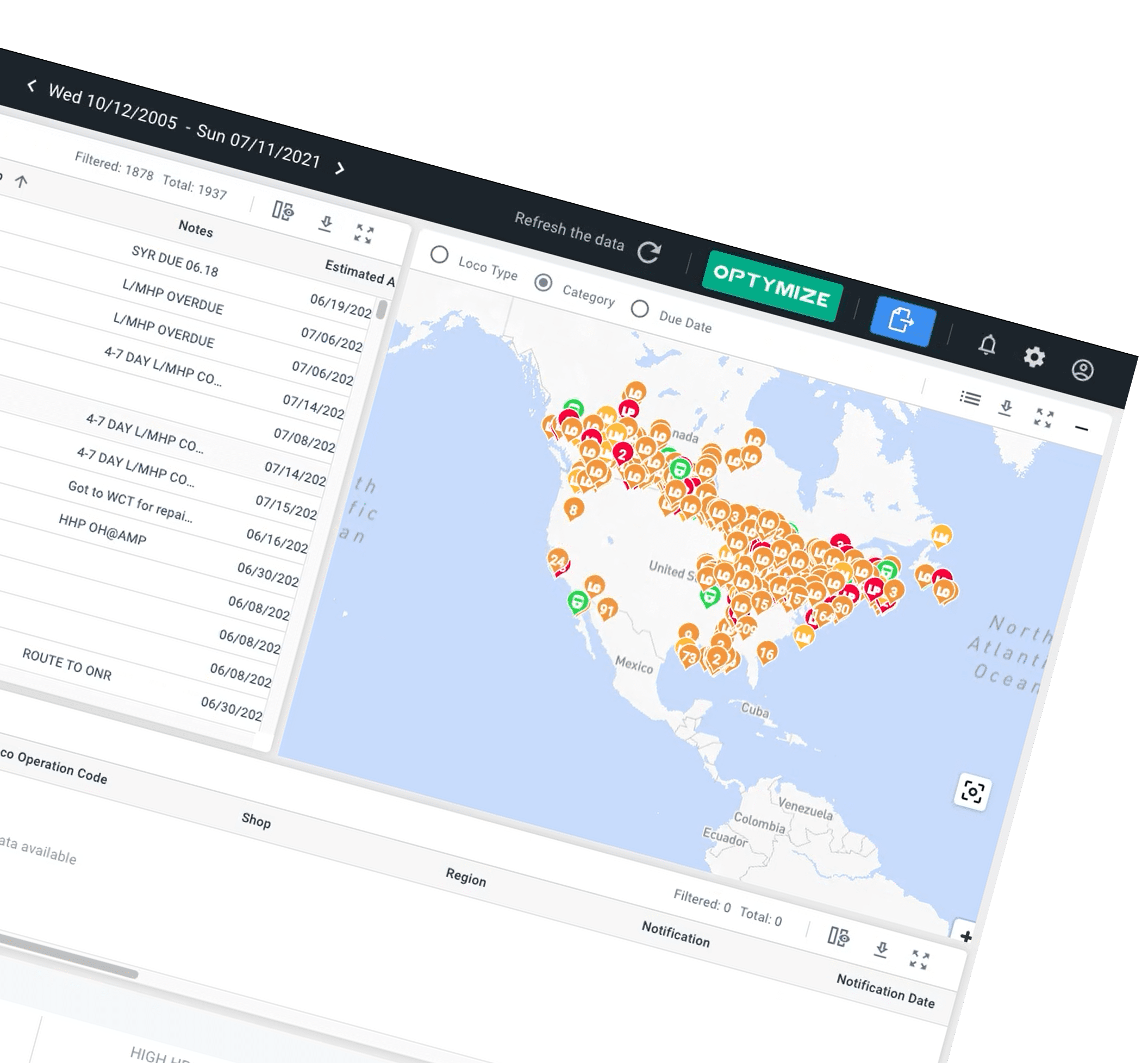
Task: Go to previous date range arrow
Action: click(32, 86)
